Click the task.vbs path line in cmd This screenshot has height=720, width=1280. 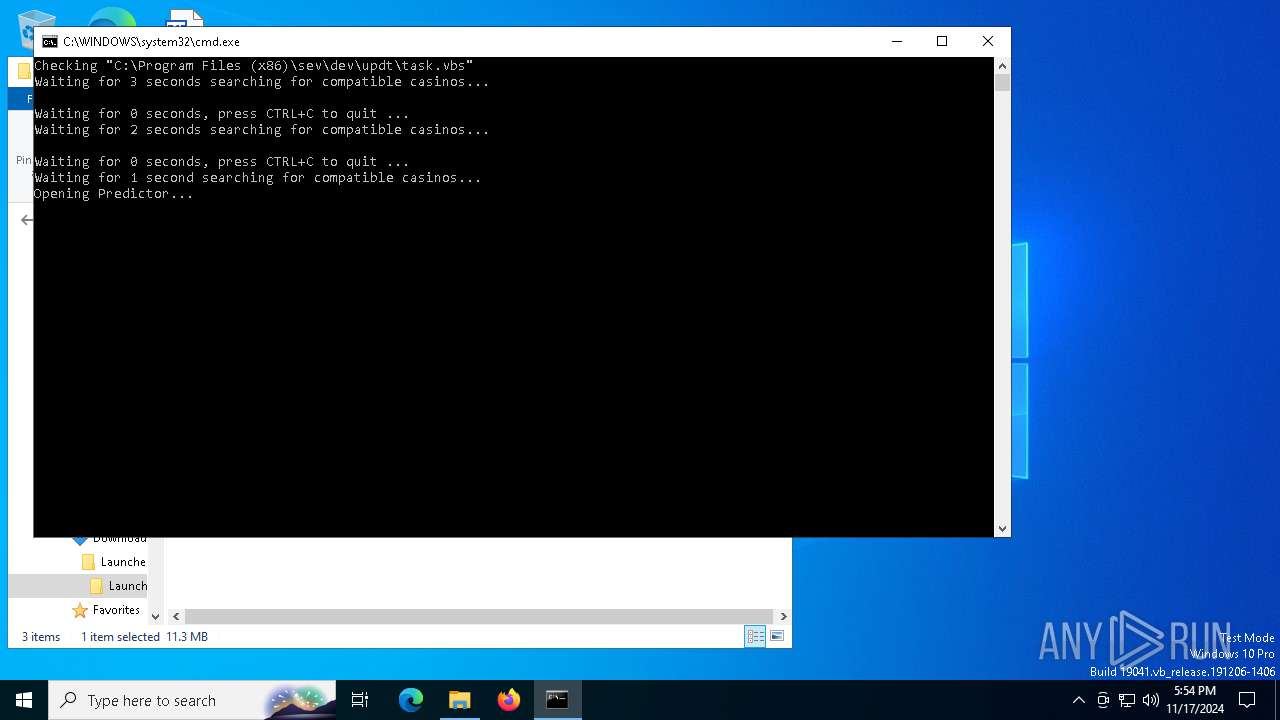coord(254,66)
